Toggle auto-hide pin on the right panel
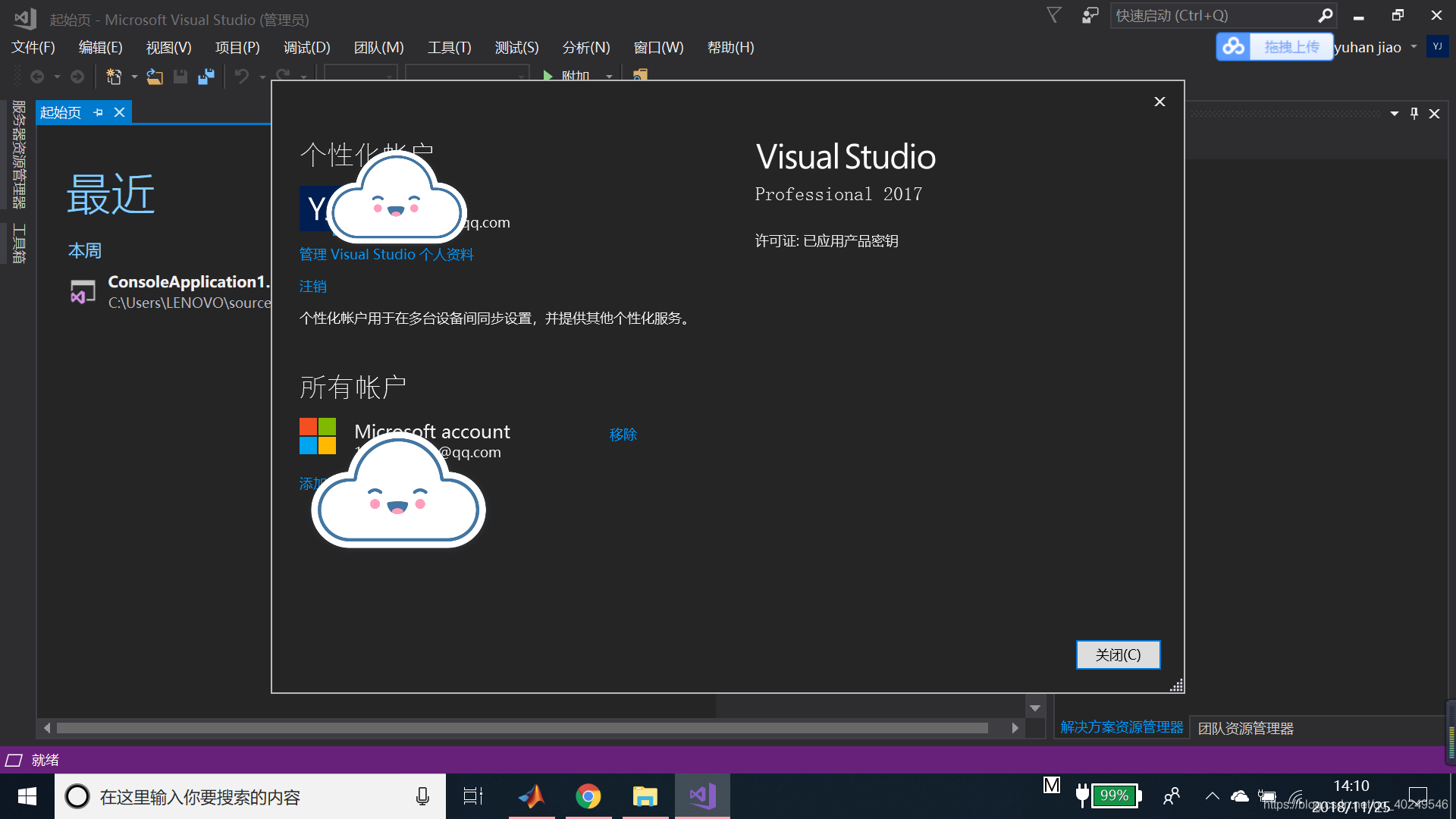 click(x=1414, y=113)
